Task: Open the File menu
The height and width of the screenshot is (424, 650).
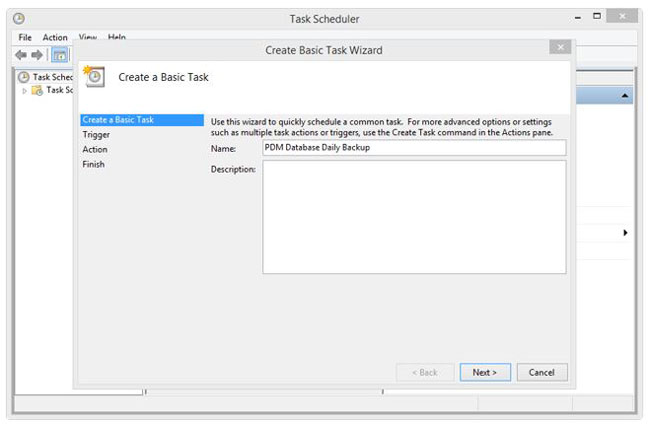Action: pos(25,38)
